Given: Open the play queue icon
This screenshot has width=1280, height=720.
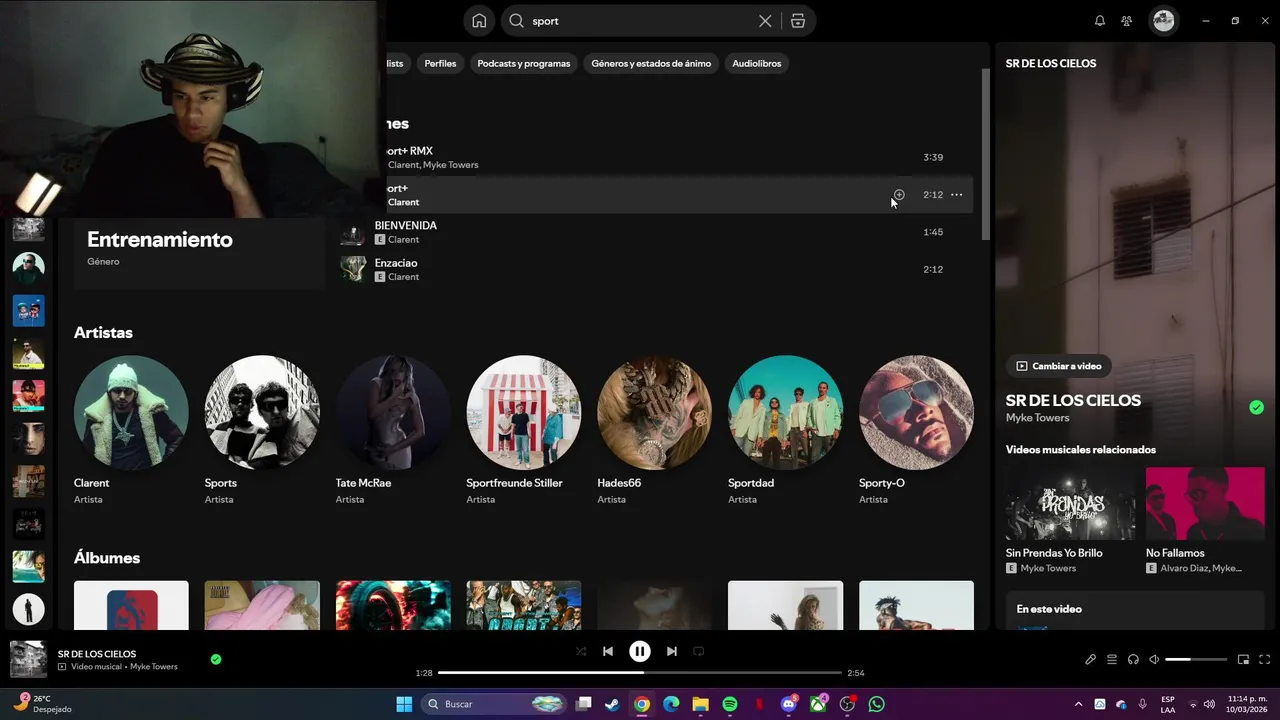Looking at the screenshot, I should [x=1112, y=659].
